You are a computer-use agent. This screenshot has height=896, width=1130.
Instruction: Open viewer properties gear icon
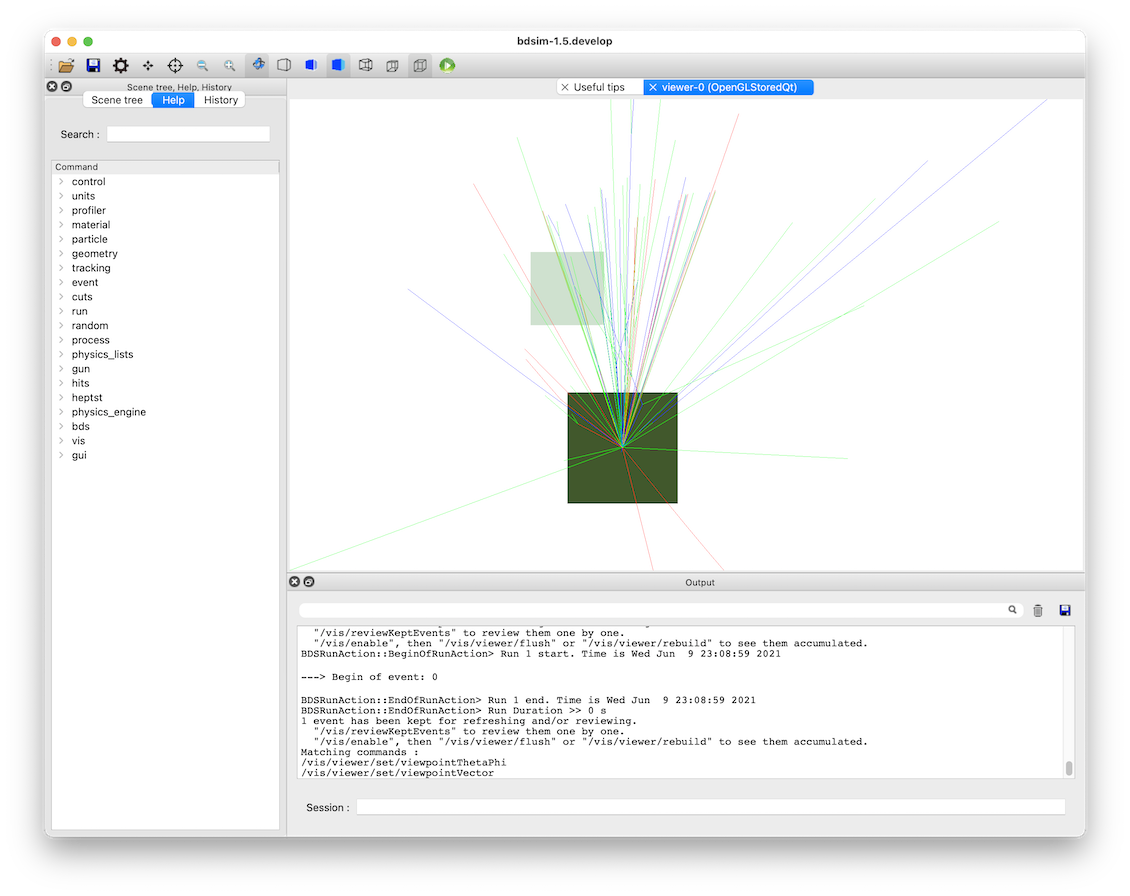pyautogui.click(x=120, y=66)
